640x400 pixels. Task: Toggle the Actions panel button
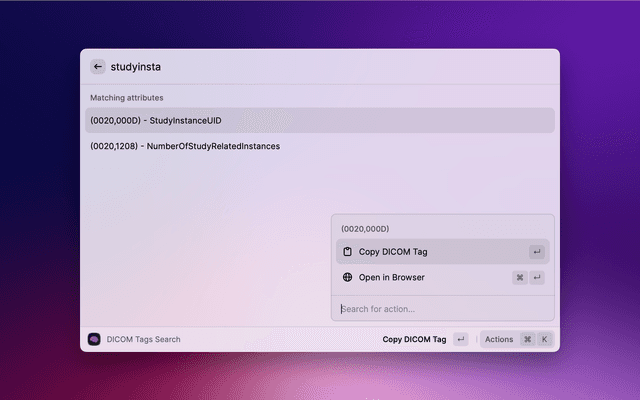pyautogui.click(x=498, y=339)
